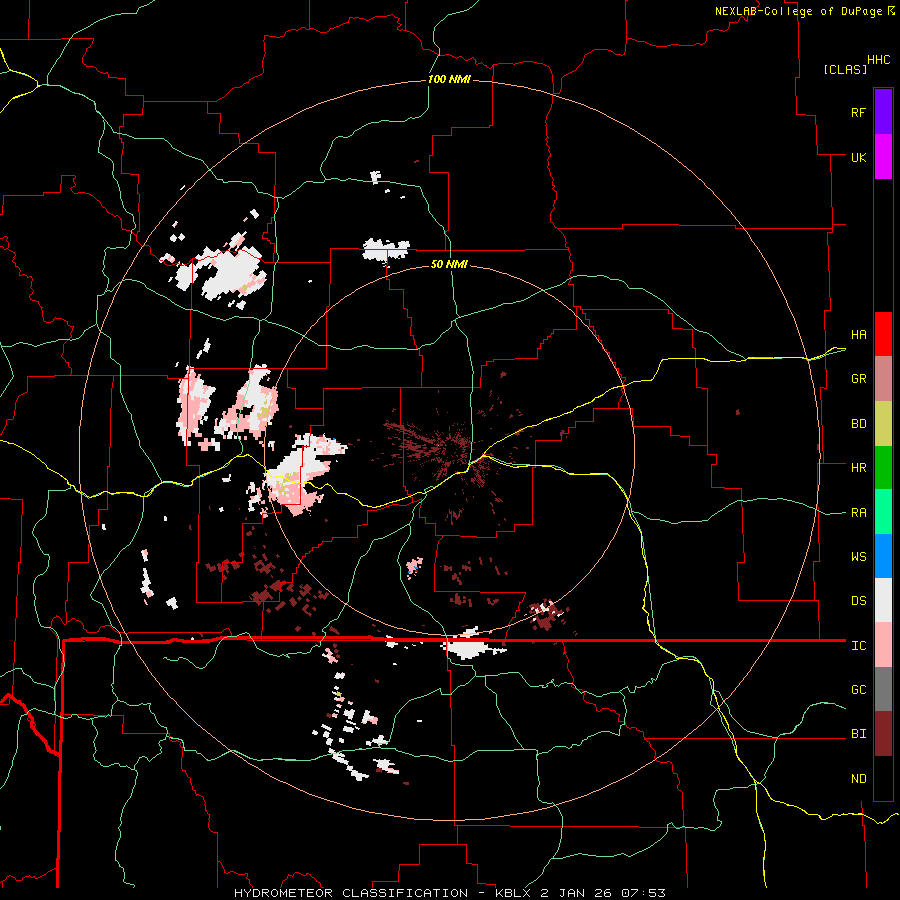Click the GR legend label
Image resolution: width=900 pixels, height=900 pixels.
click(858, 379)
